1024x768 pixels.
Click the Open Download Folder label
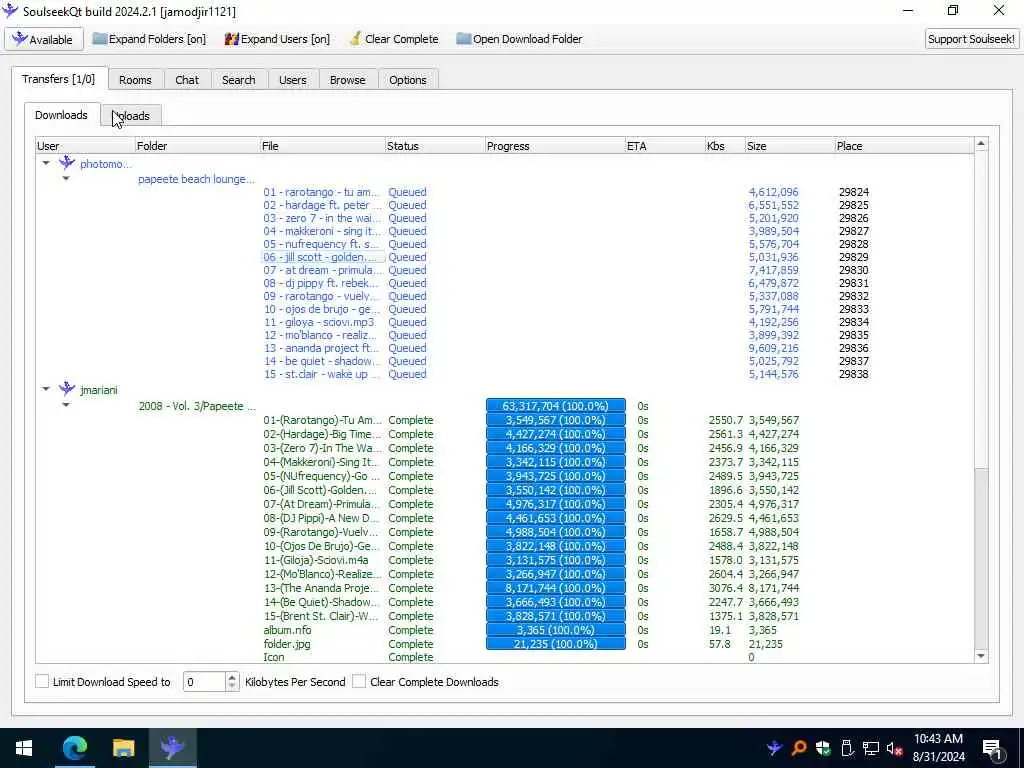pos(528,39)
